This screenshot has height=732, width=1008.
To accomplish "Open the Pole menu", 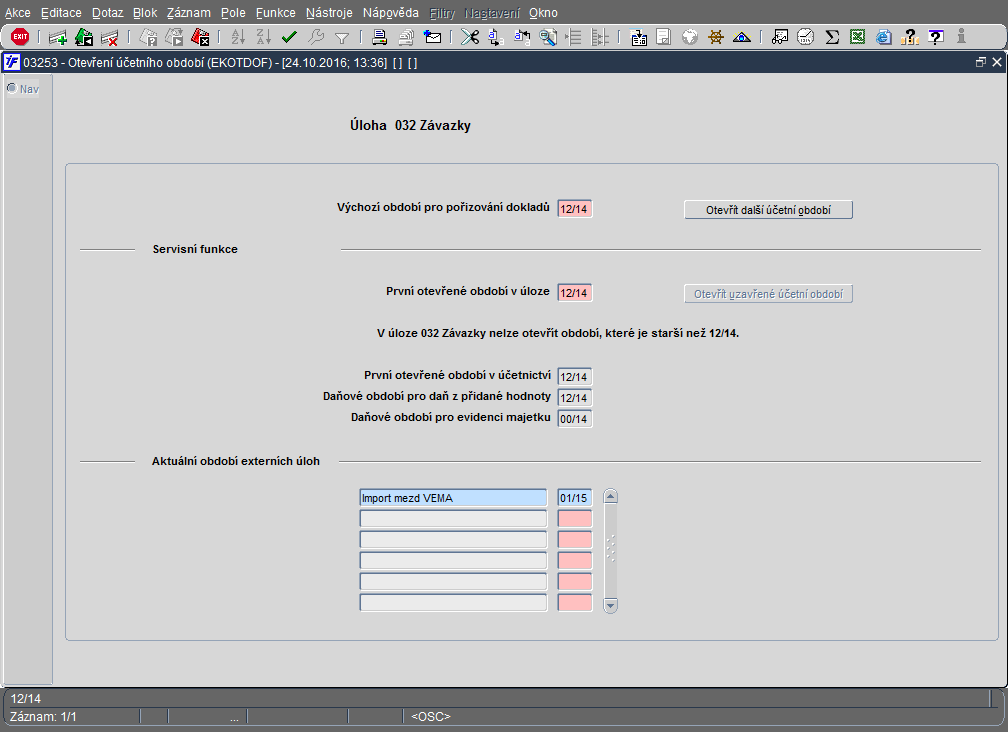I will click(x=233, y=13).
